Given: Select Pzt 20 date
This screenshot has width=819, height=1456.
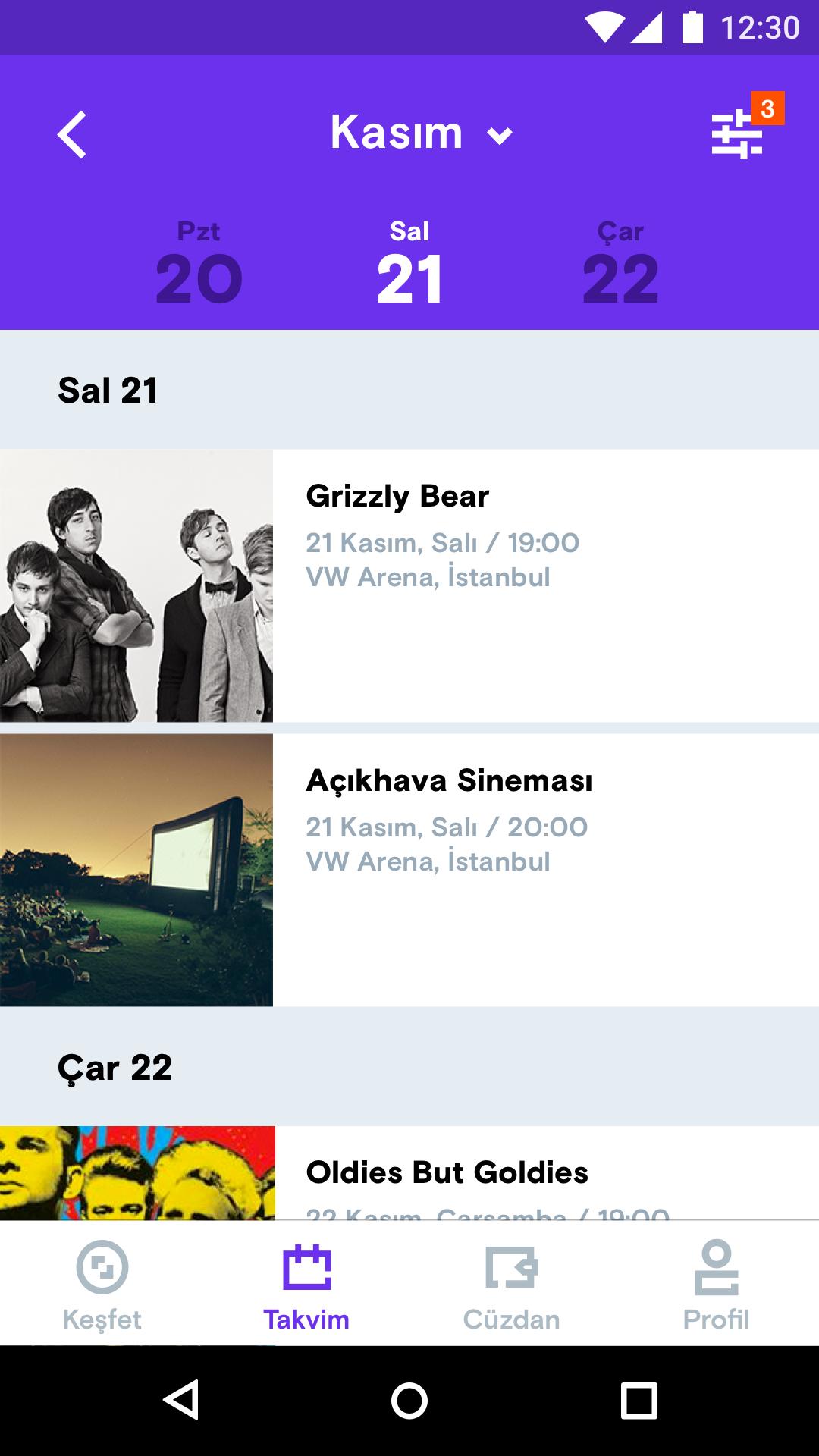Looking at the screenshot, I should [x=199, y=263].
